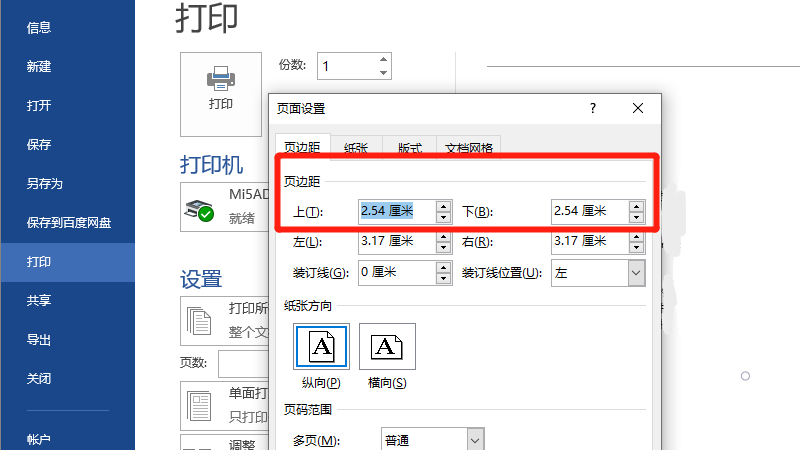Click the single-sided print (单面打印) icon

tap(201, 406)
